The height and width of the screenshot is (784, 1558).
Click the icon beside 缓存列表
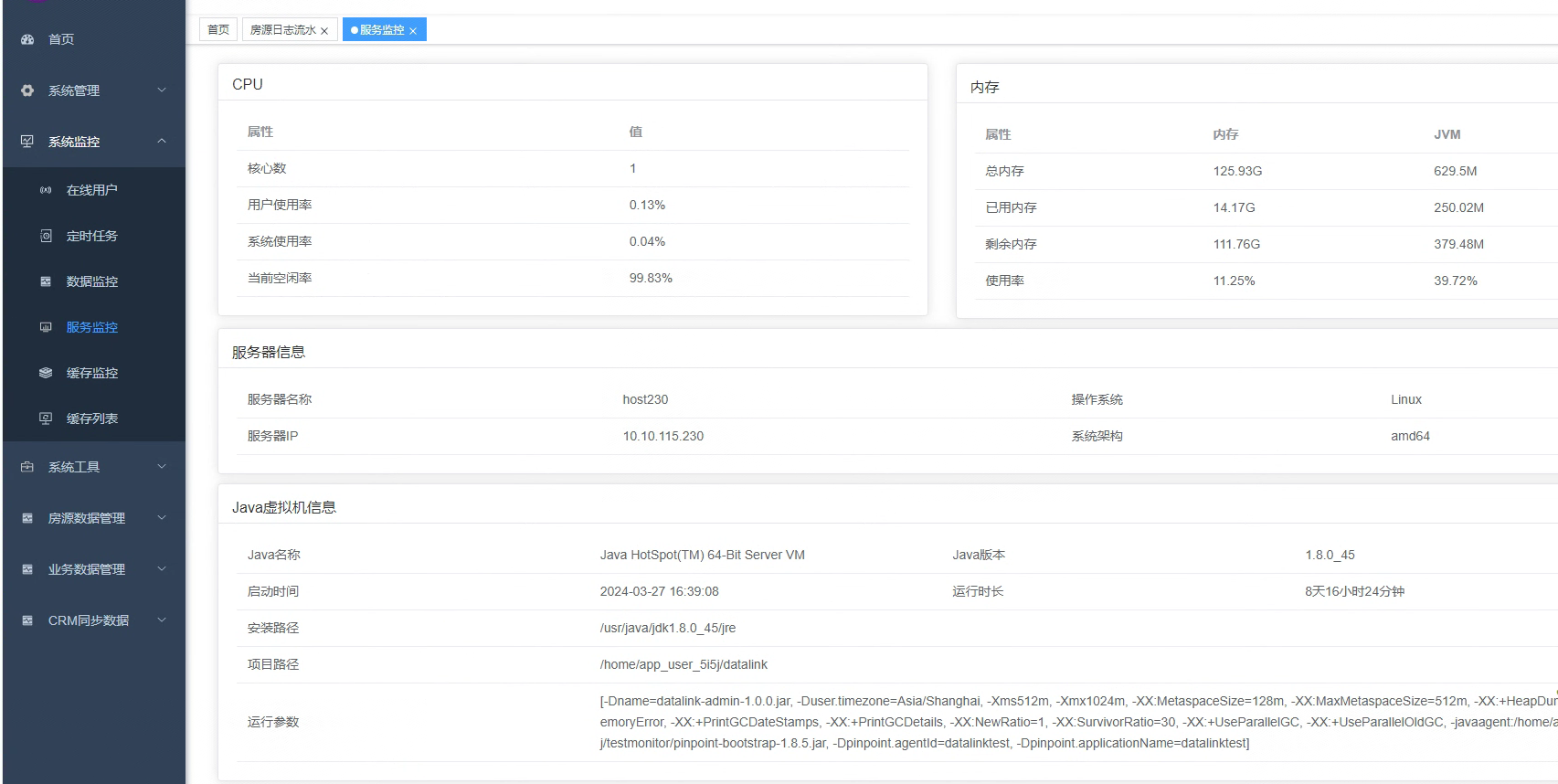[x=46, y=418]
